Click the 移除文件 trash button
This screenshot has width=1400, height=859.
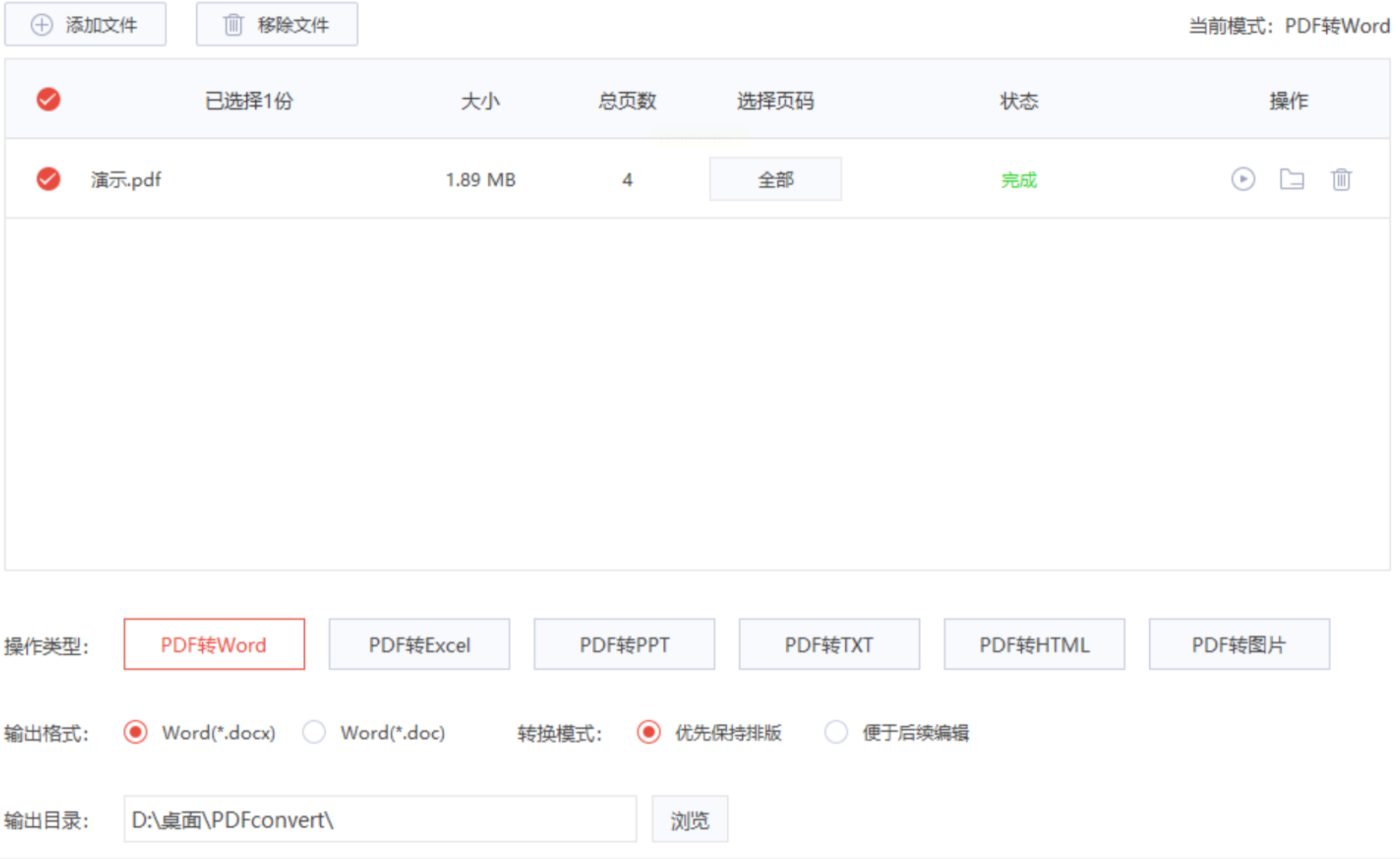[x=277, y=25]
